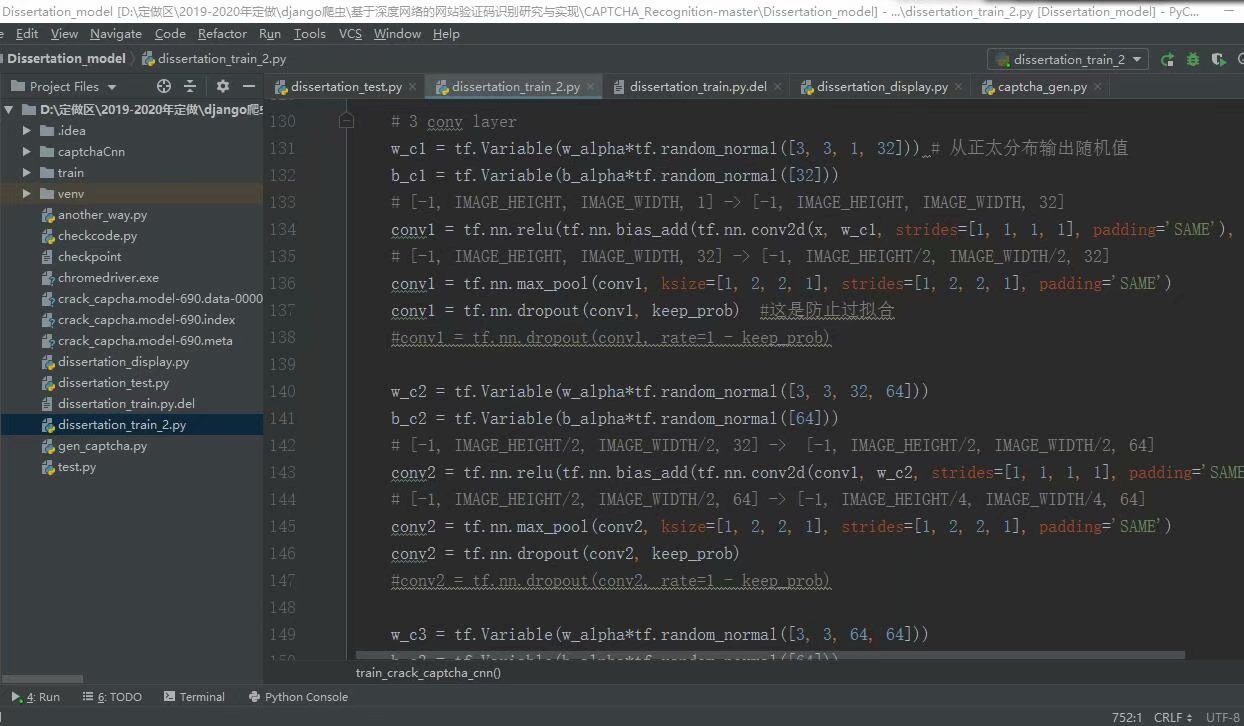This screenshot has width=1244, height=726.
Task: Click the Debug bug icon
Action: tap(1192, 60)
